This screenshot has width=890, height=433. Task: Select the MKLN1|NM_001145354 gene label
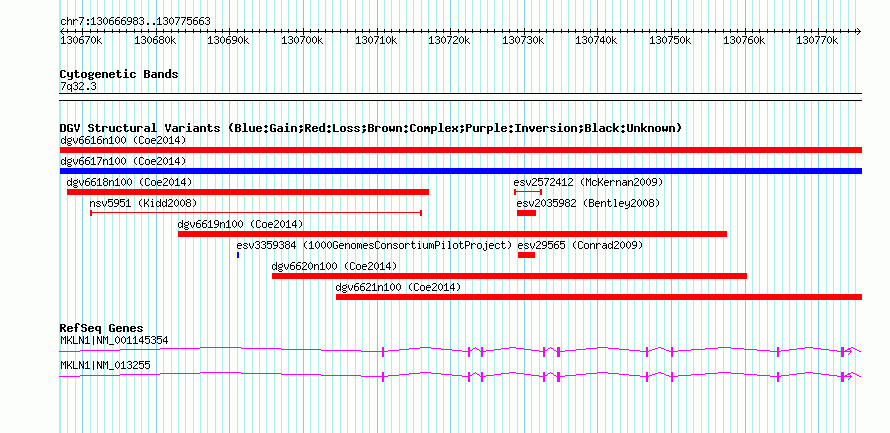pos(114,340)
